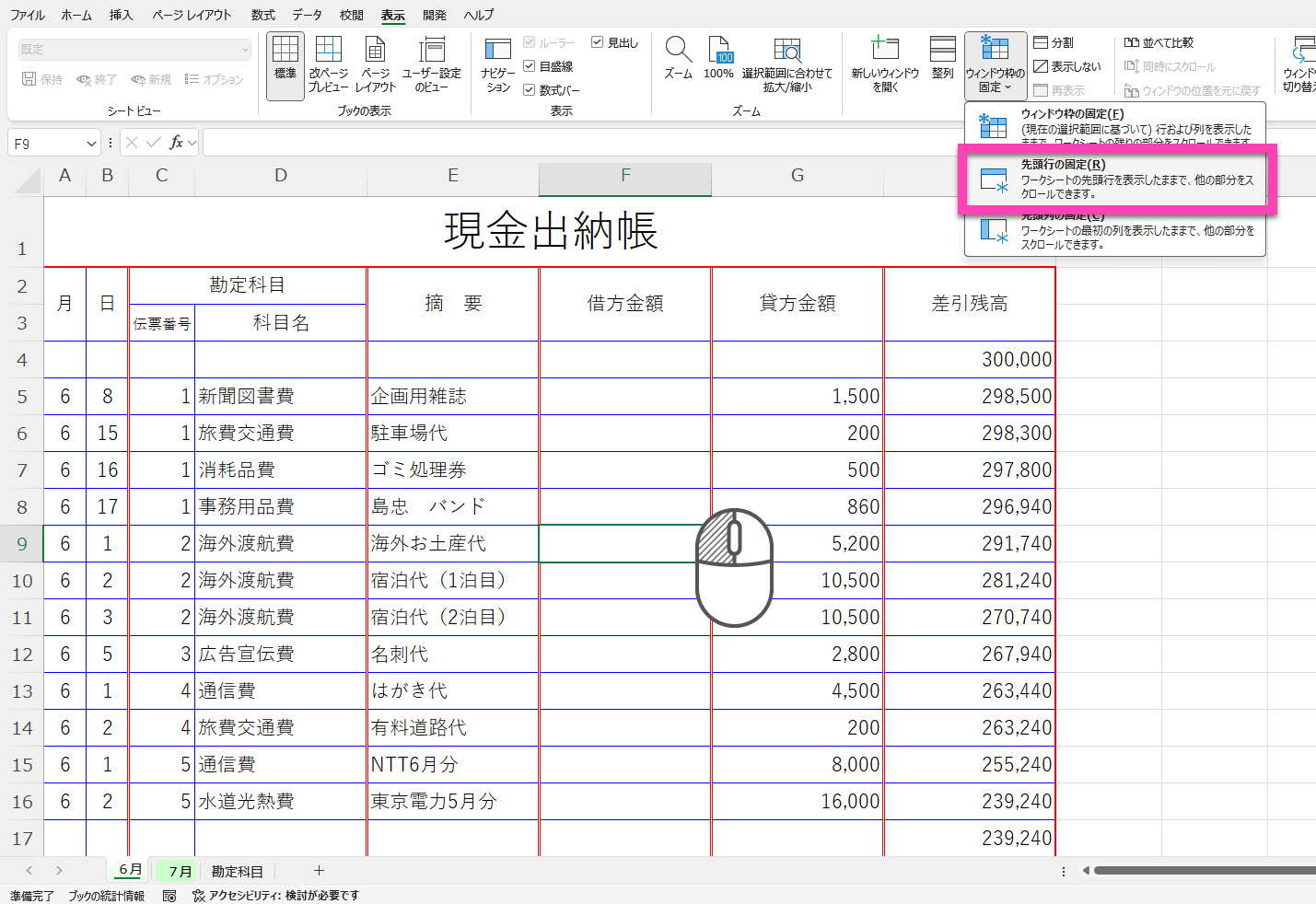The height and width of the screenshot is (904, 1316).
Task: Click ブックの統計情報 in the status bar
Action: (106, 896)
